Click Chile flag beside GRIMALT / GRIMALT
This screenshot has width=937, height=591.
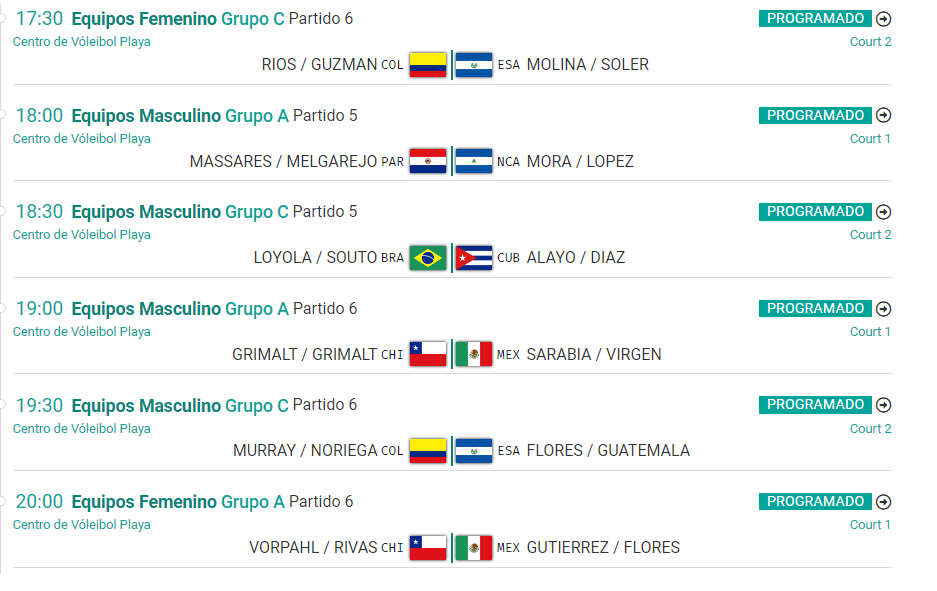pos(428,354)
